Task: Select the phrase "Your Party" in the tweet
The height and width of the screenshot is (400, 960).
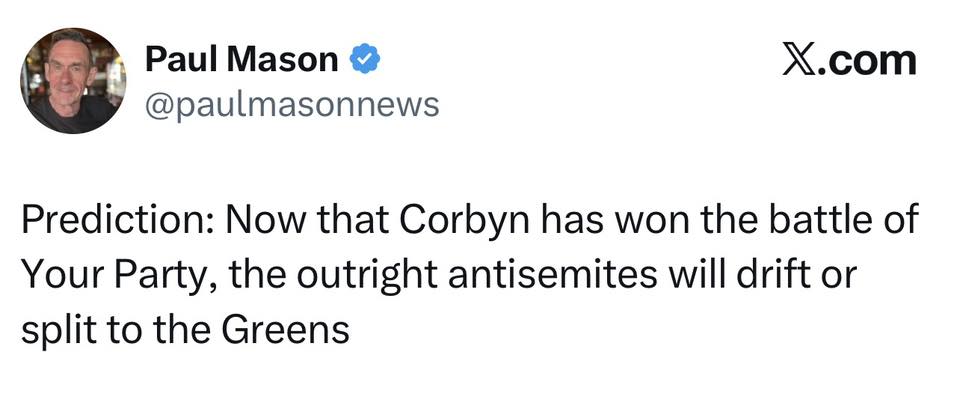Action: (x=112, y=275)
